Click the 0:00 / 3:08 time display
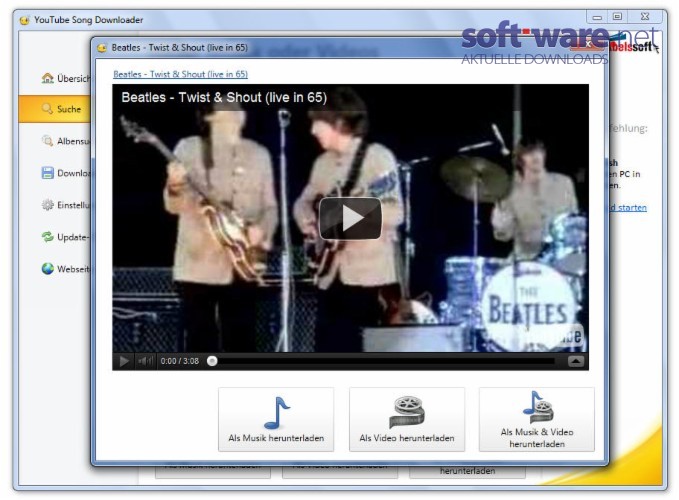679x500 pixels. click(x=180, y=361)
